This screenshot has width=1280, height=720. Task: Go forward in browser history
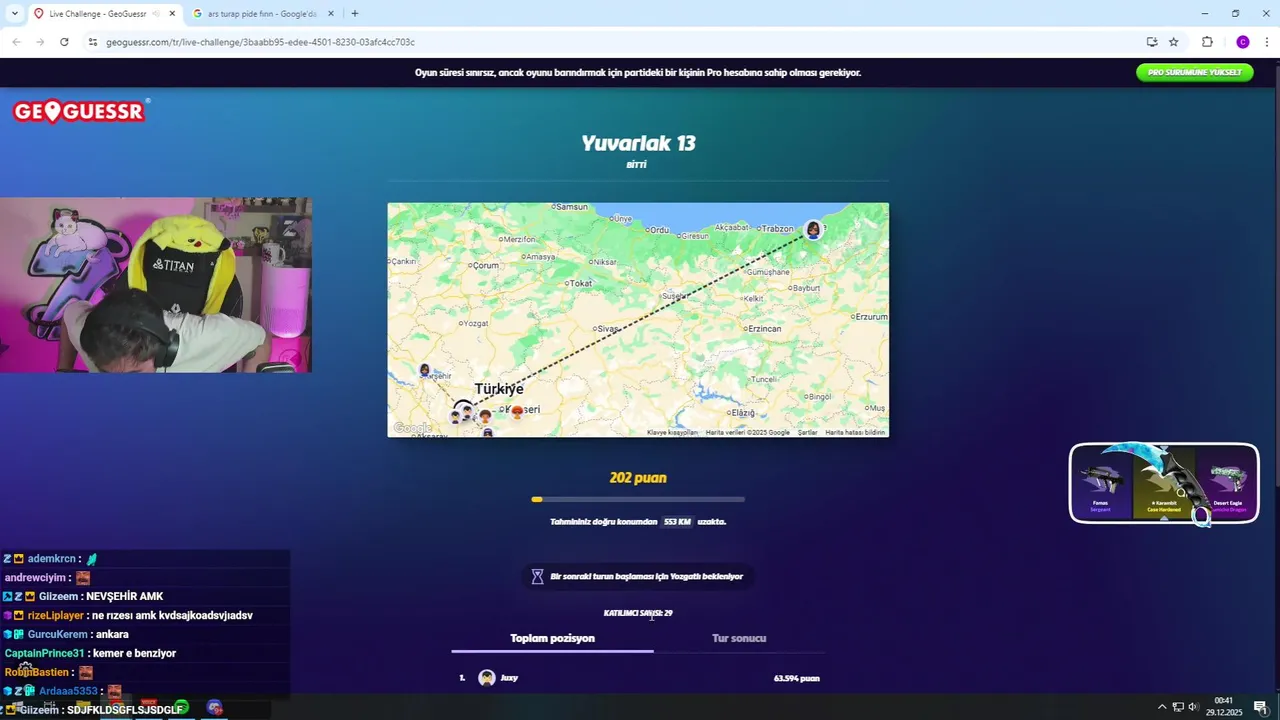pyautogui.click(x=40, y=42)
